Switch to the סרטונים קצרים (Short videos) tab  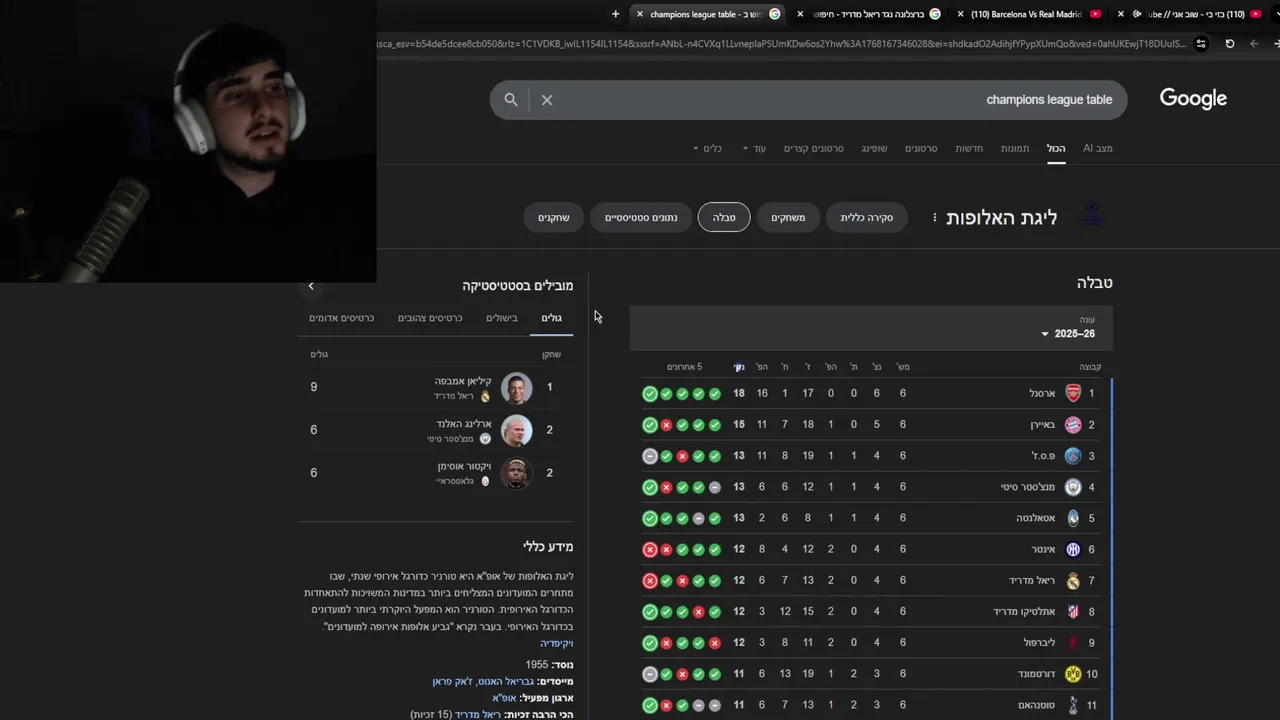pyautogui.click(x=814, y=148)
